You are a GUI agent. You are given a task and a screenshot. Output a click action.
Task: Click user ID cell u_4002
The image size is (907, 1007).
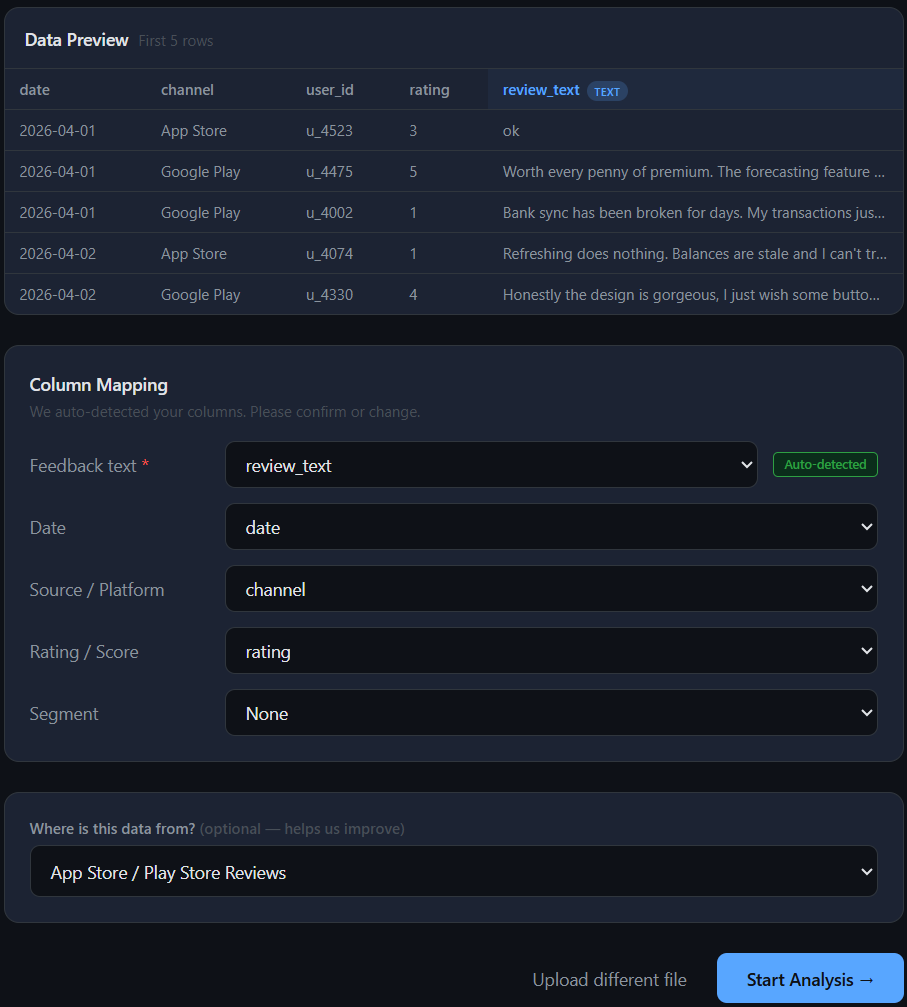[330, 213]
